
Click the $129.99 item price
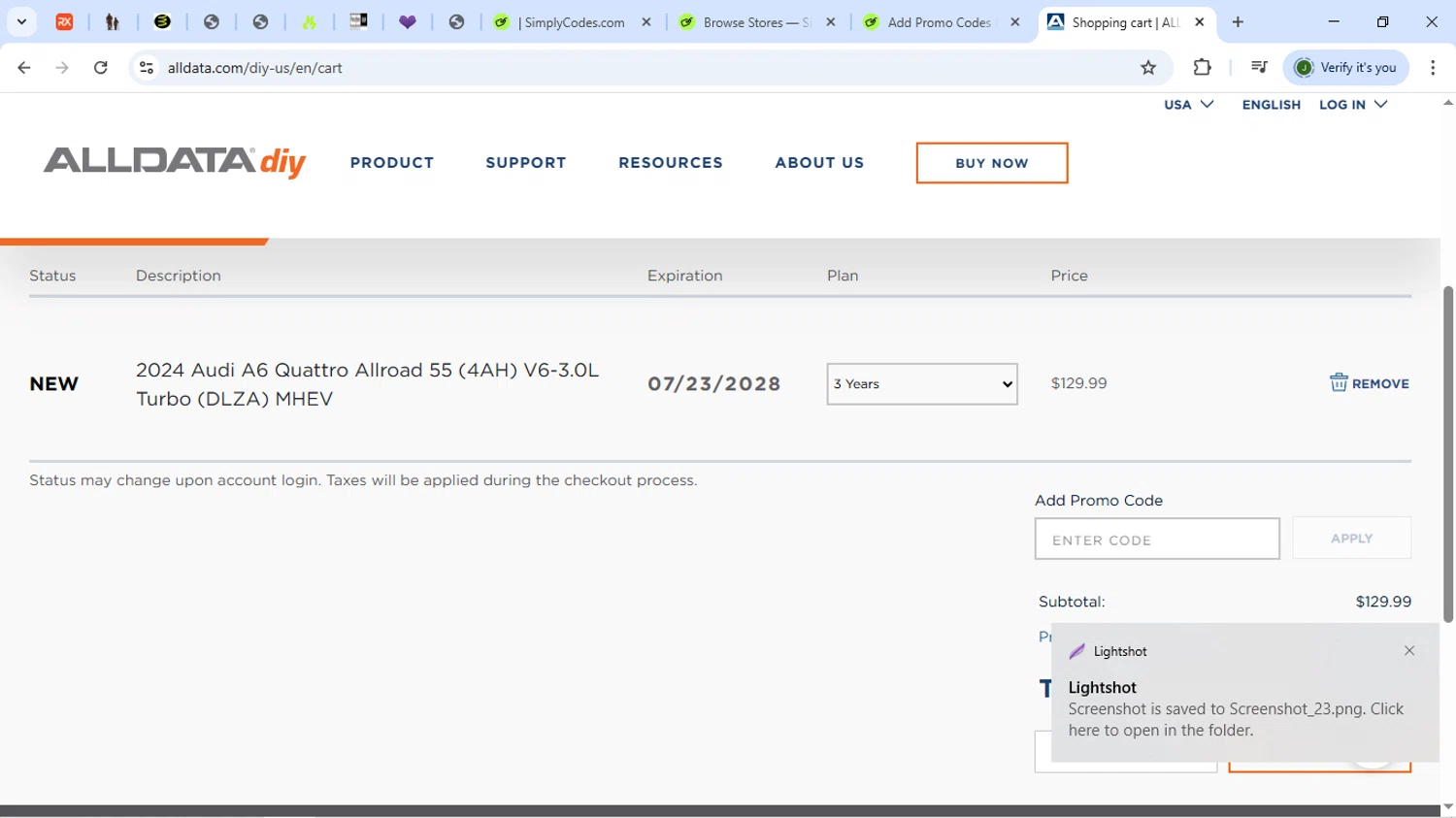1078,383
